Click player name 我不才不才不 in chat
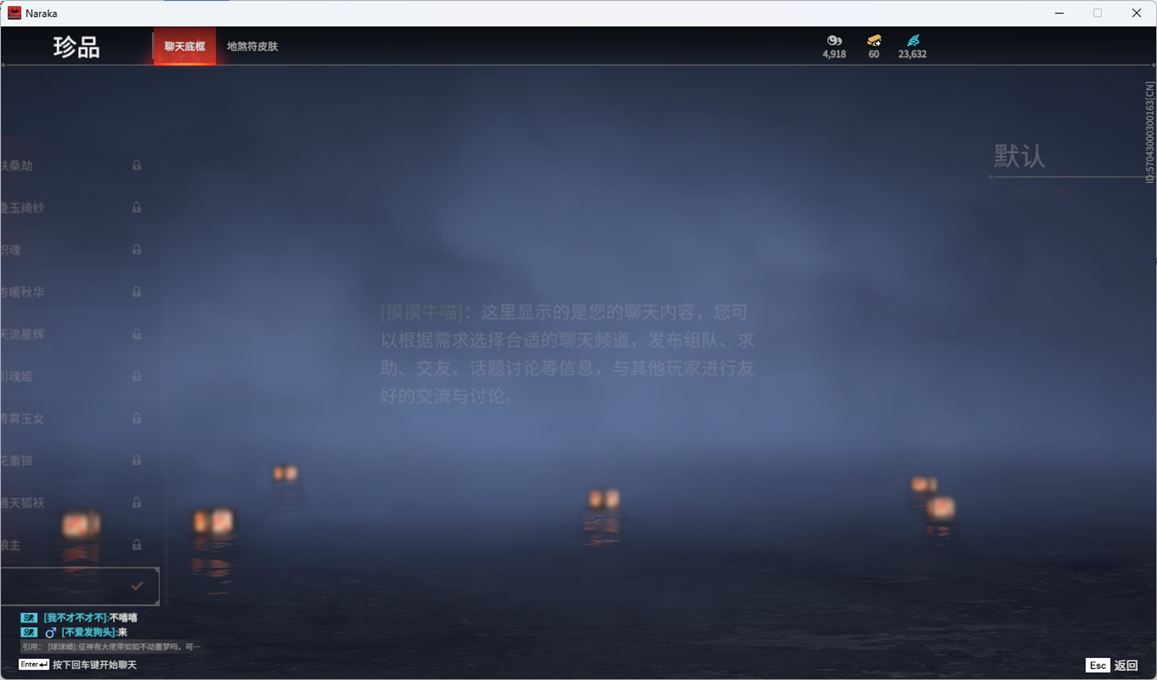Screen dimensions: 1157x680 pyautogui.click(x=75, y=617)
